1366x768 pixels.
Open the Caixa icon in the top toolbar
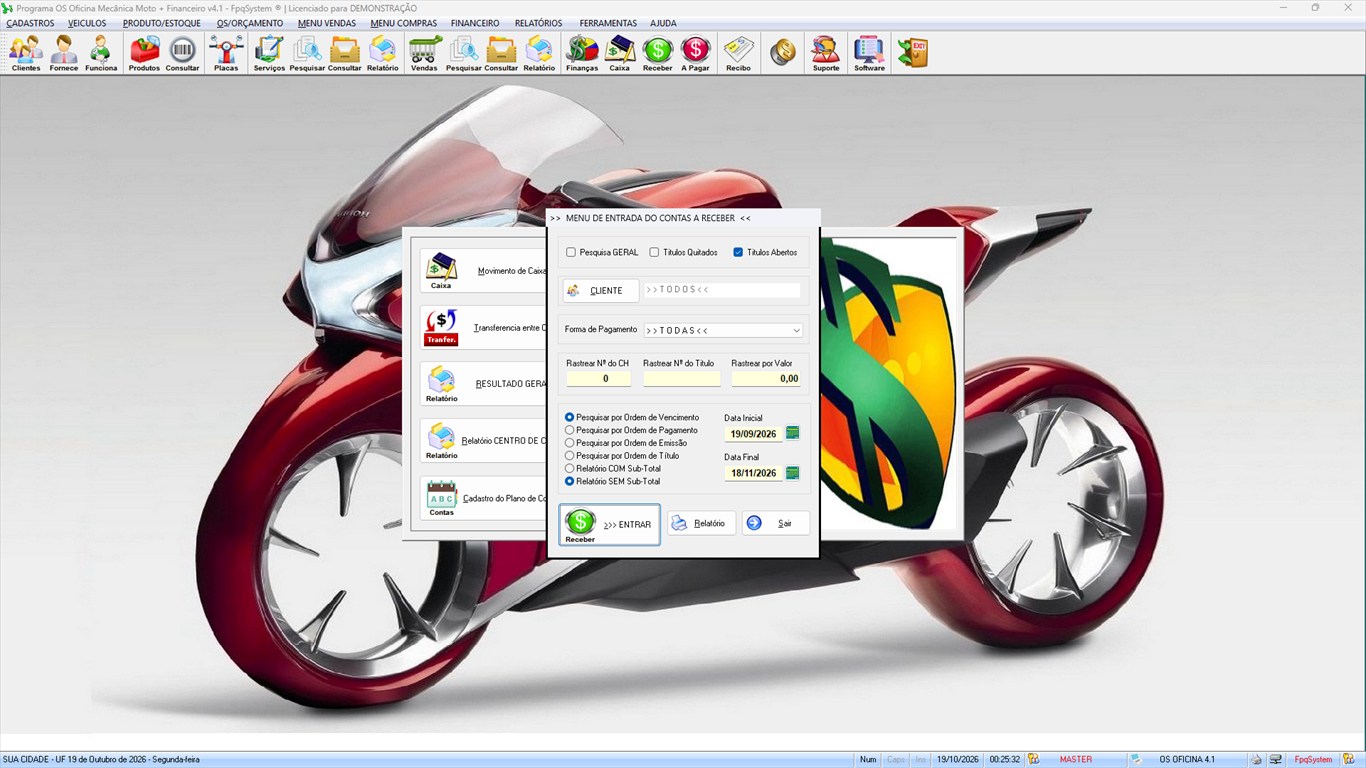(x=620, y=53)
